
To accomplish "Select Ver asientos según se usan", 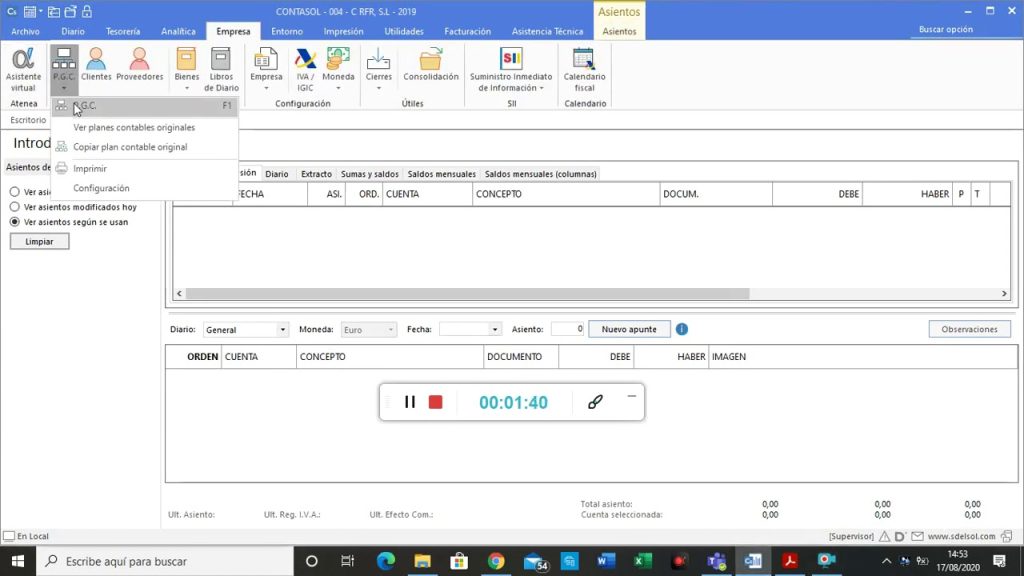I will coord(14,221).
